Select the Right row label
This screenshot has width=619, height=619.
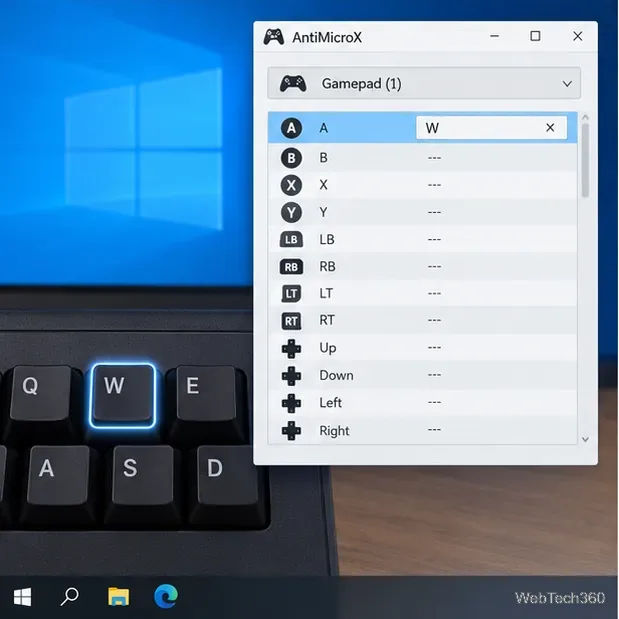click(x=334, y=431)
